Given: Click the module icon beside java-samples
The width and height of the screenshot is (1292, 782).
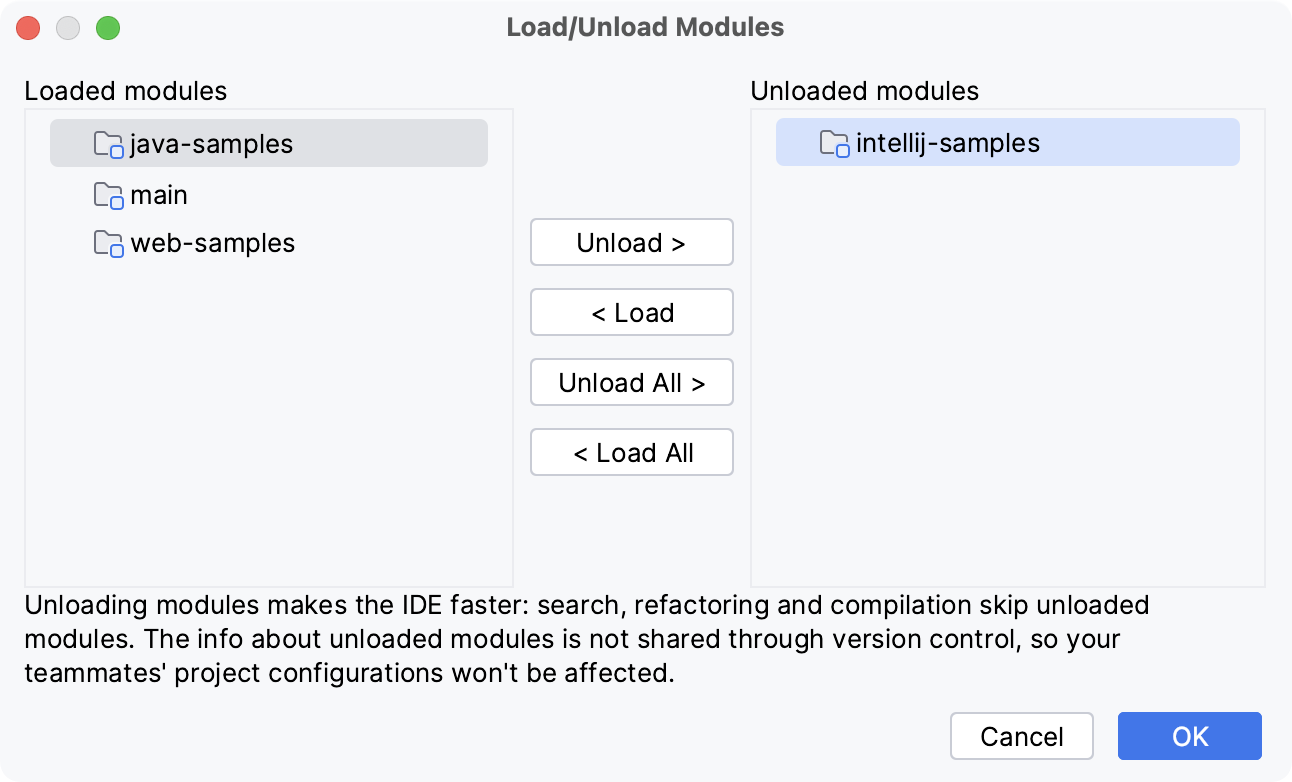Looking at the screenshot, I should [x=107, y=143].
